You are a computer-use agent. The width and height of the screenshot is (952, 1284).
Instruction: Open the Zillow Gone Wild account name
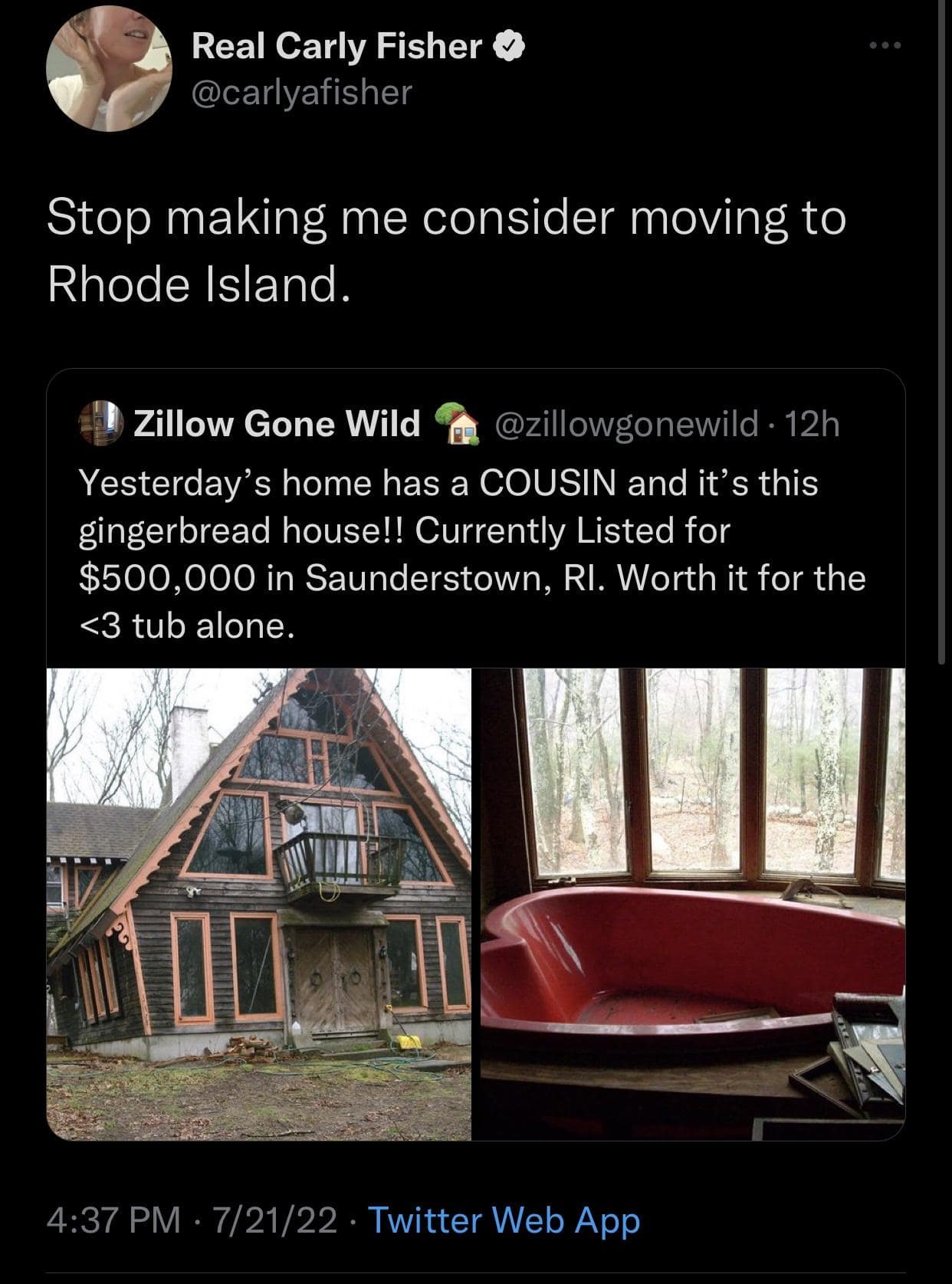pyautogui.click(x=277, y=423)
